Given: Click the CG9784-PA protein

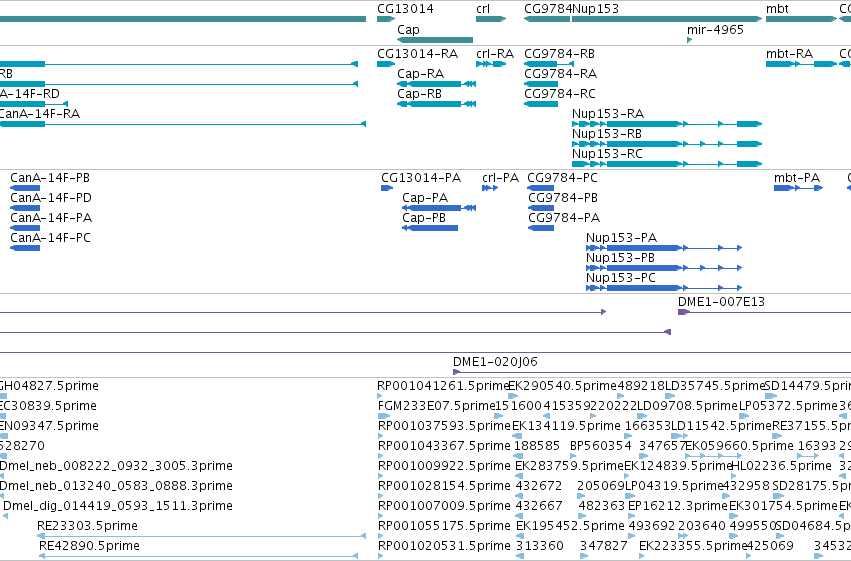Looking at the screenshot, I should [x=541, y=228].
